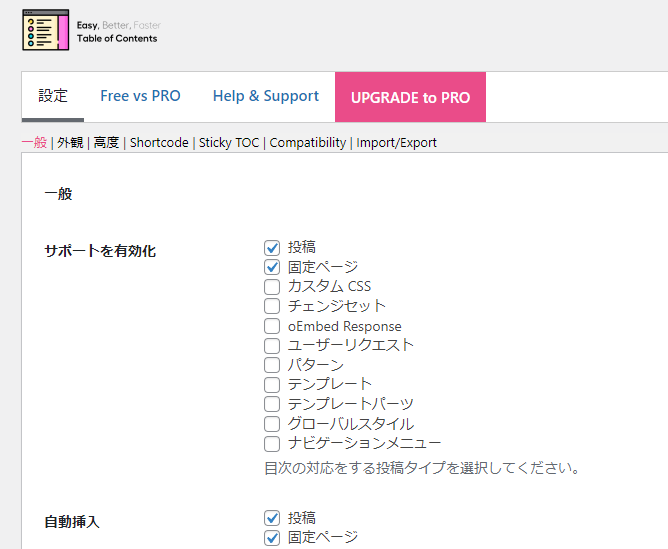
Task: Uncheck 投稿 under 自動挿入
Action: [x=272, y=518]
